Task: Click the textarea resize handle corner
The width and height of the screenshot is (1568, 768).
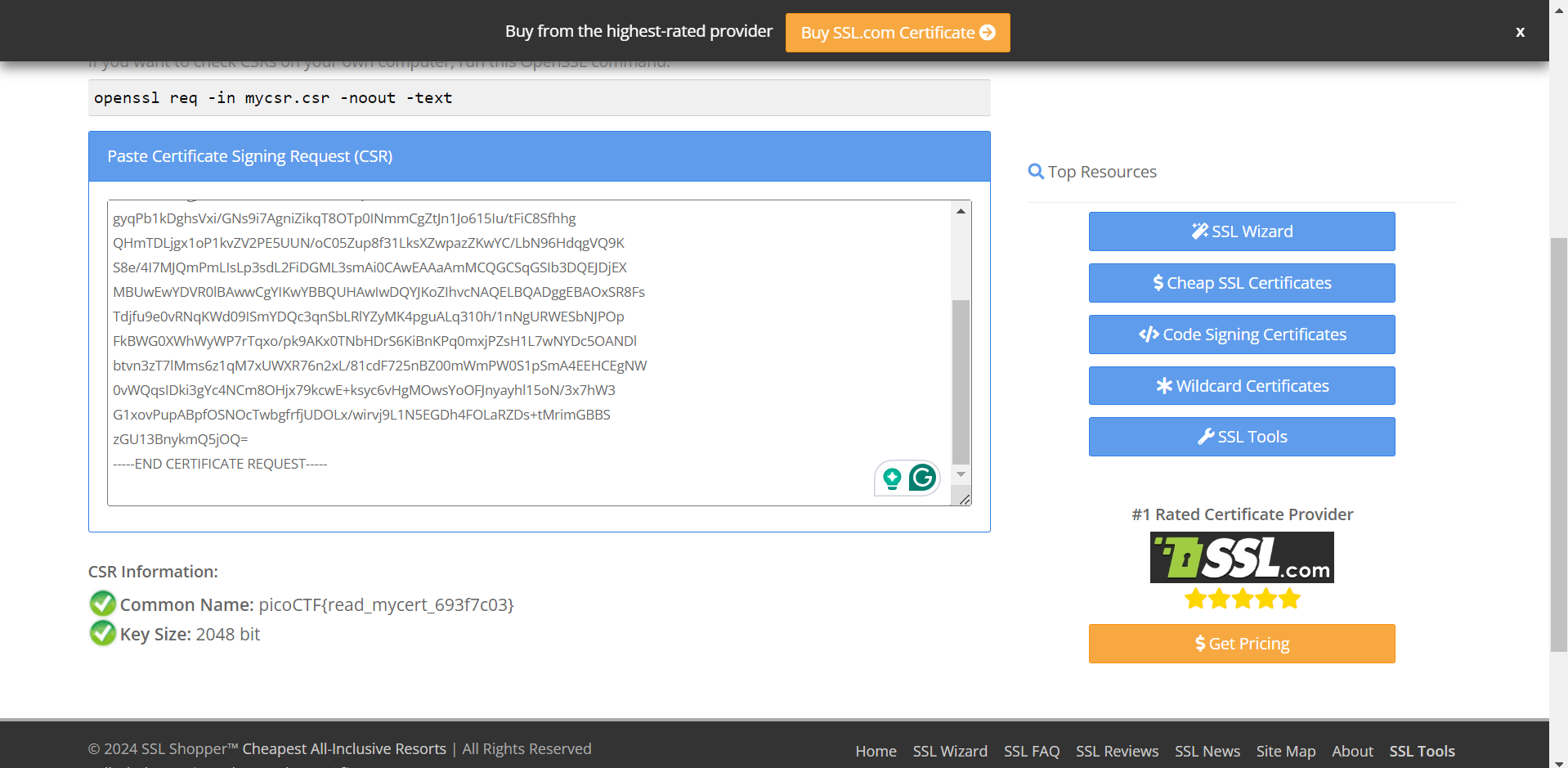Action: click(x=965, y=499)
